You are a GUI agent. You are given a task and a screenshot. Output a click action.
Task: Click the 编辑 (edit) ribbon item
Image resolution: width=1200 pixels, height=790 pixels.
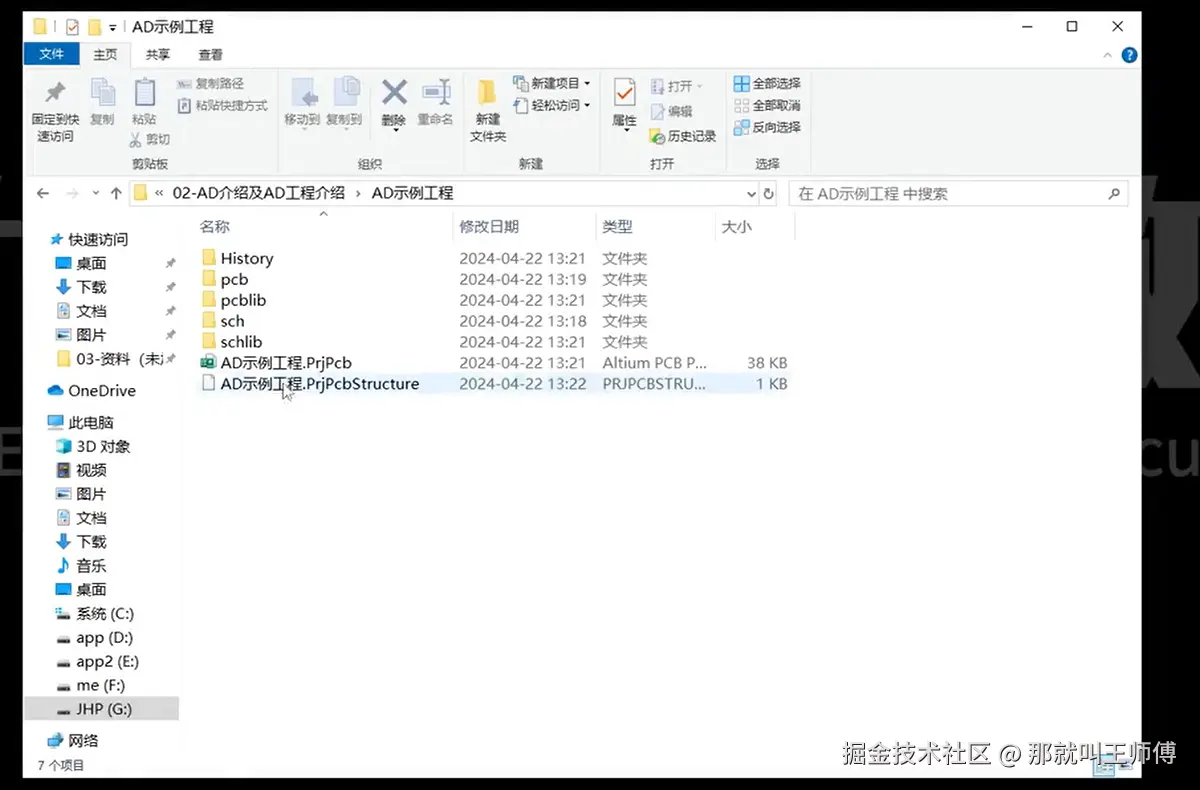pos(672,111)
